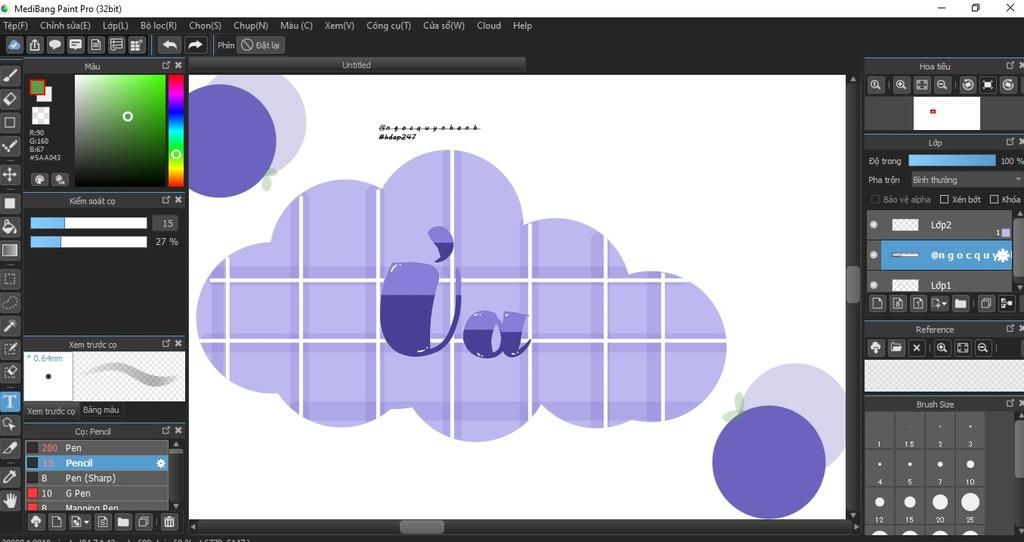
Task: Select the 200 Pen brush
Action: click(97, 448)
